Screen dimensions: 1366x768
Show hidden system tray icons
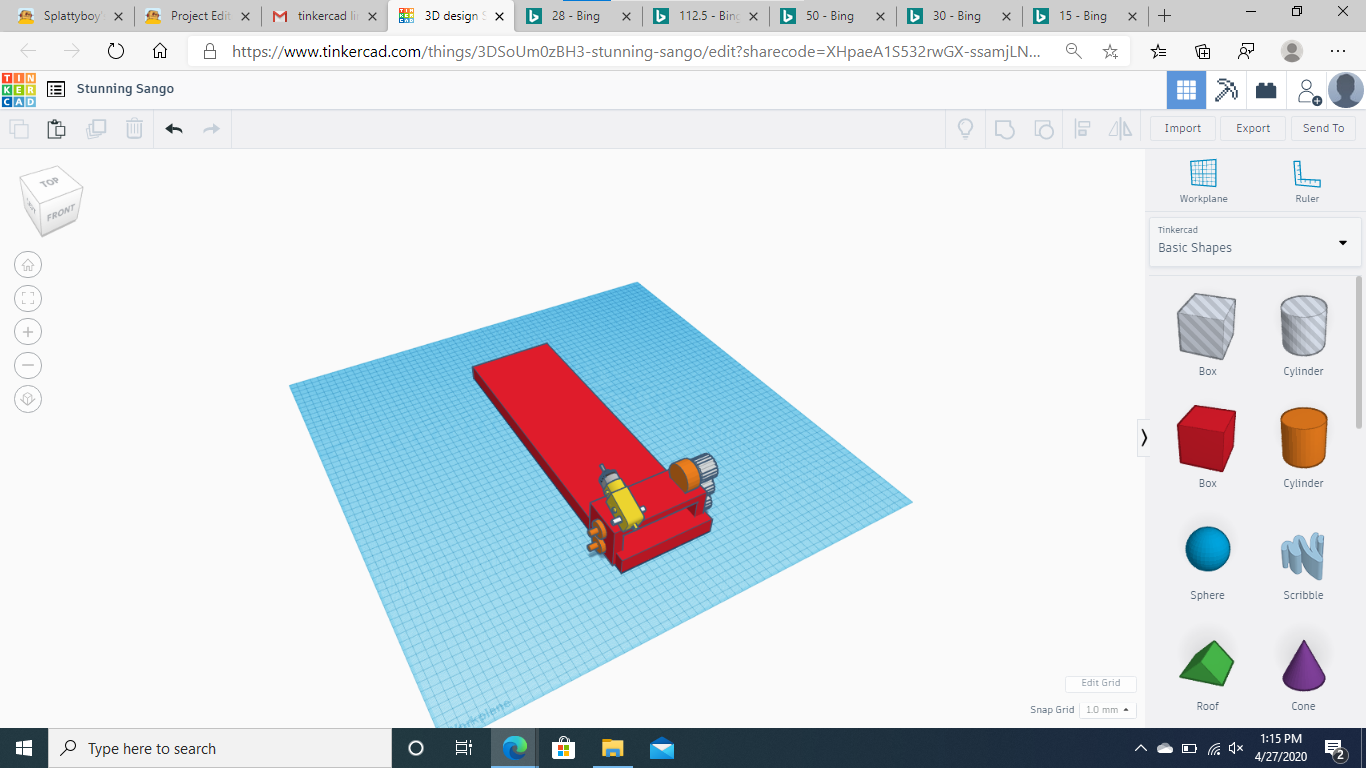[1140, 748]
